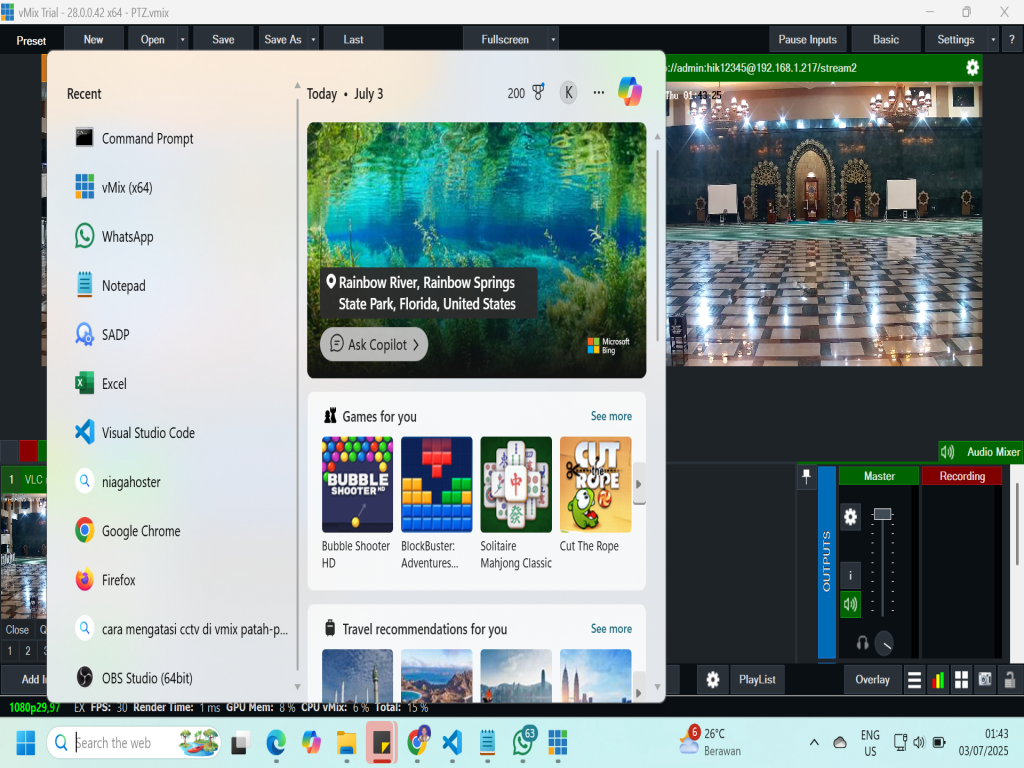Click the Master channel info button
The width and height of the screenshot is (1024, 768).
[x=850, y=574]
